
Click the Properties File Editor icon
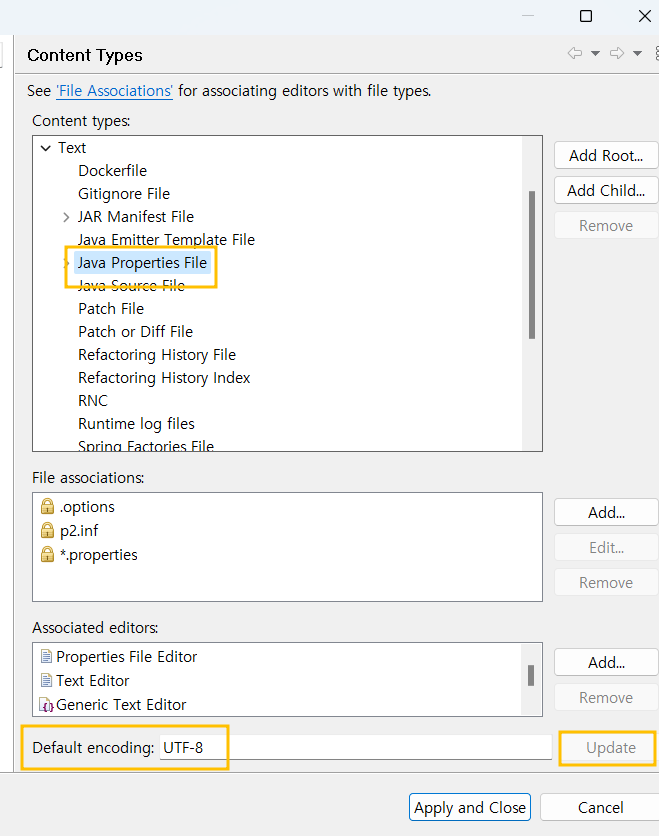coord(46,656)
